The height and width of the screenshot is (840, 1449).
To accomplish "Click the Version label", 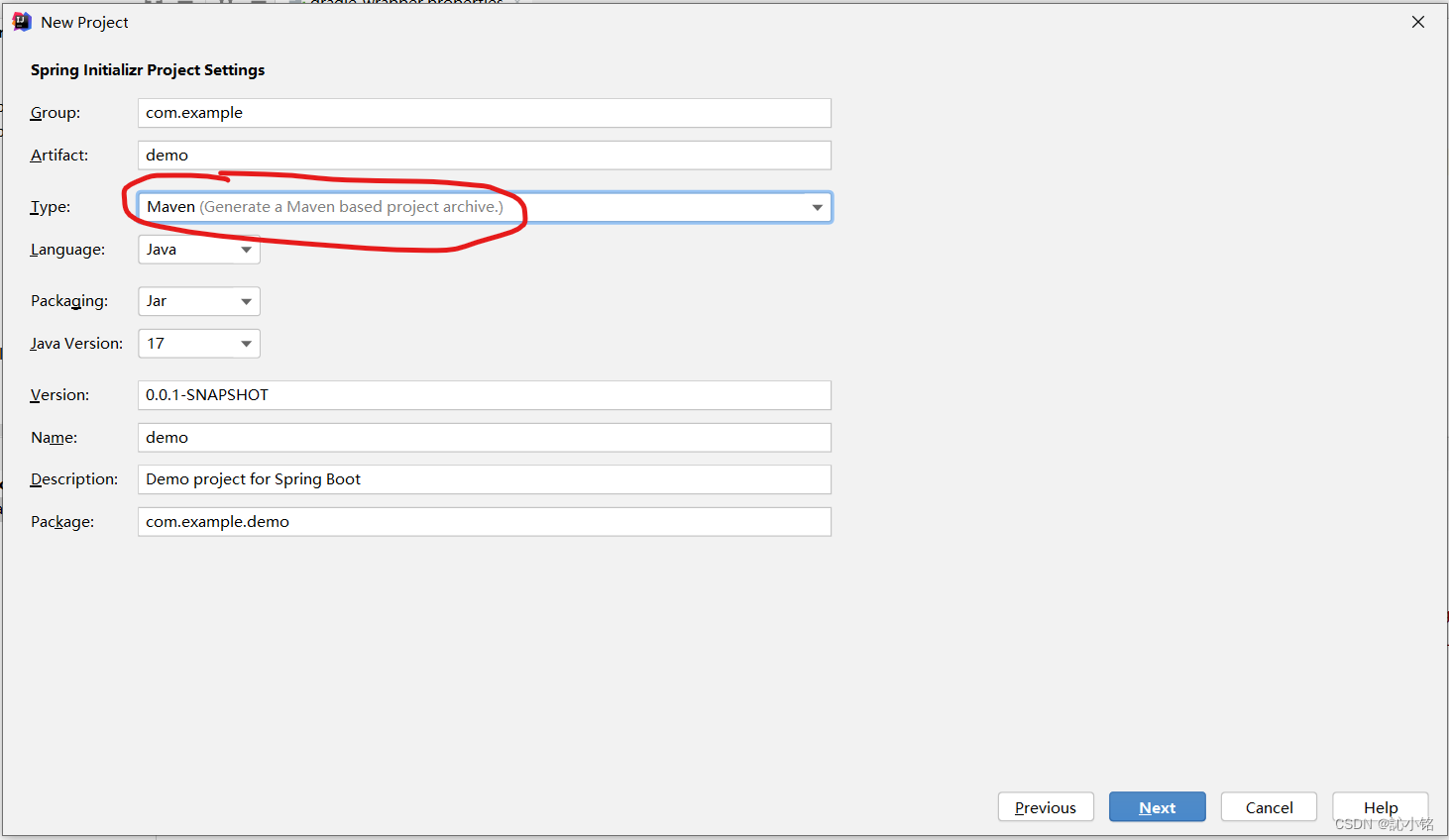I will click(59, 395).
